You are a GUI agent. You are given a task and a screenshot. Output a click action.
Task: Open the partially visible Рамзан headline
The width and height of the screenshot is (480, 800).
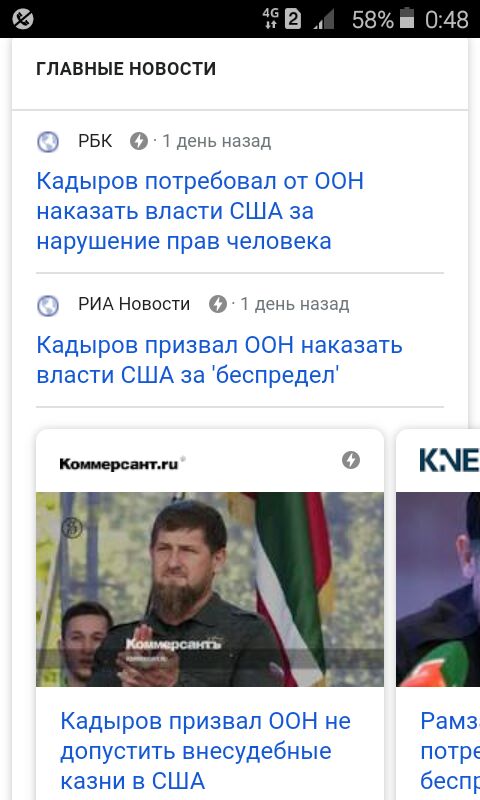point(450,751)
